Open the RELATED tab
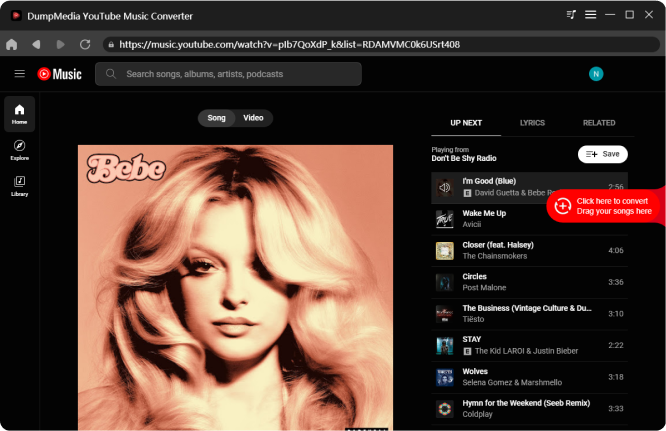666x431 pixels. point(599,123)
